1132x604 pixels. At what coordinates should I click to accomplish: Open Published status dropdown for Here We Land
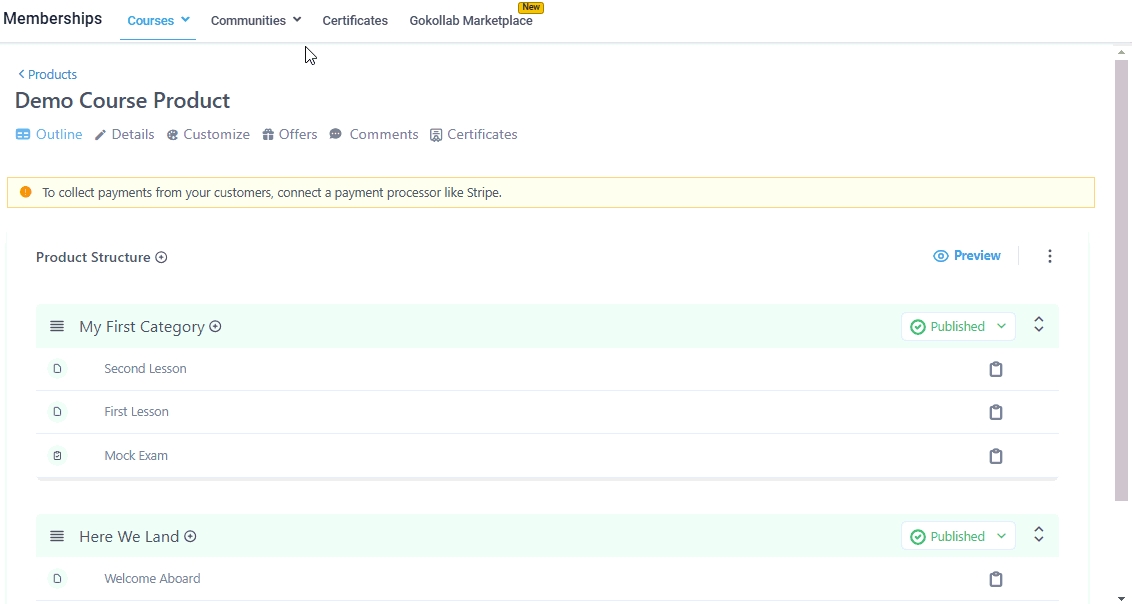(957, 537)
